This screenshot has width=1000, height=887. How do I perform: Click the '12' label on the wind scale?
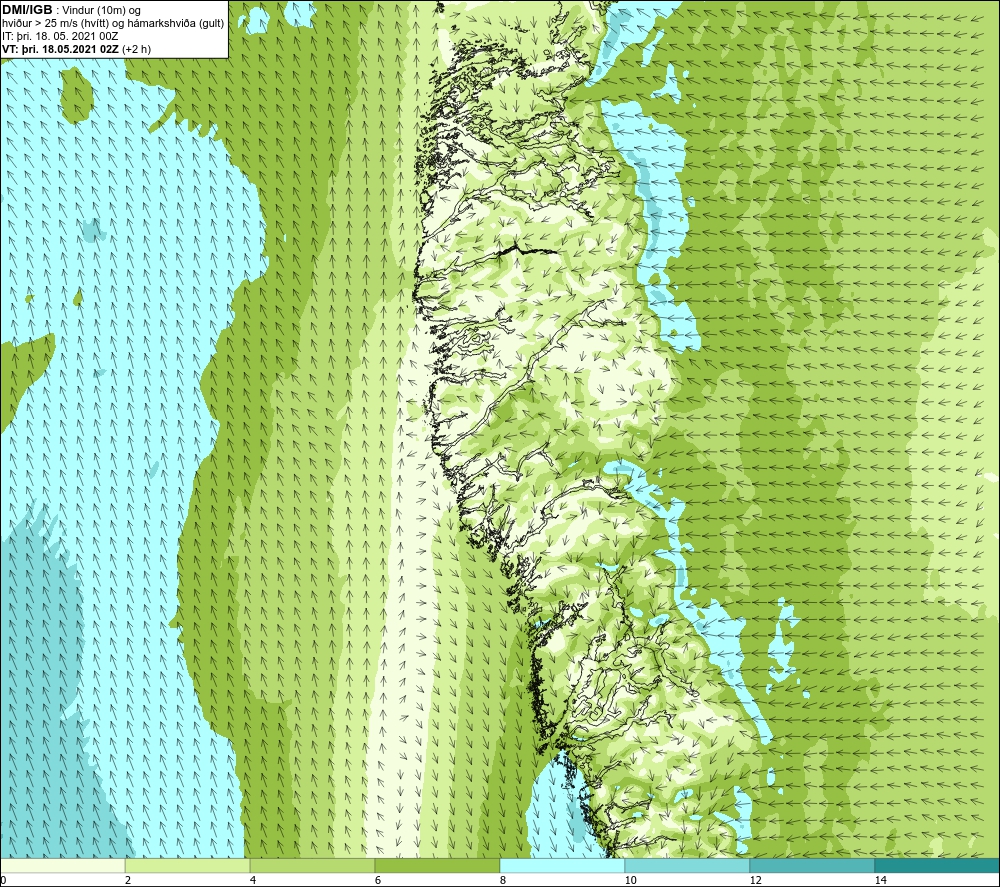coord(755,880)
